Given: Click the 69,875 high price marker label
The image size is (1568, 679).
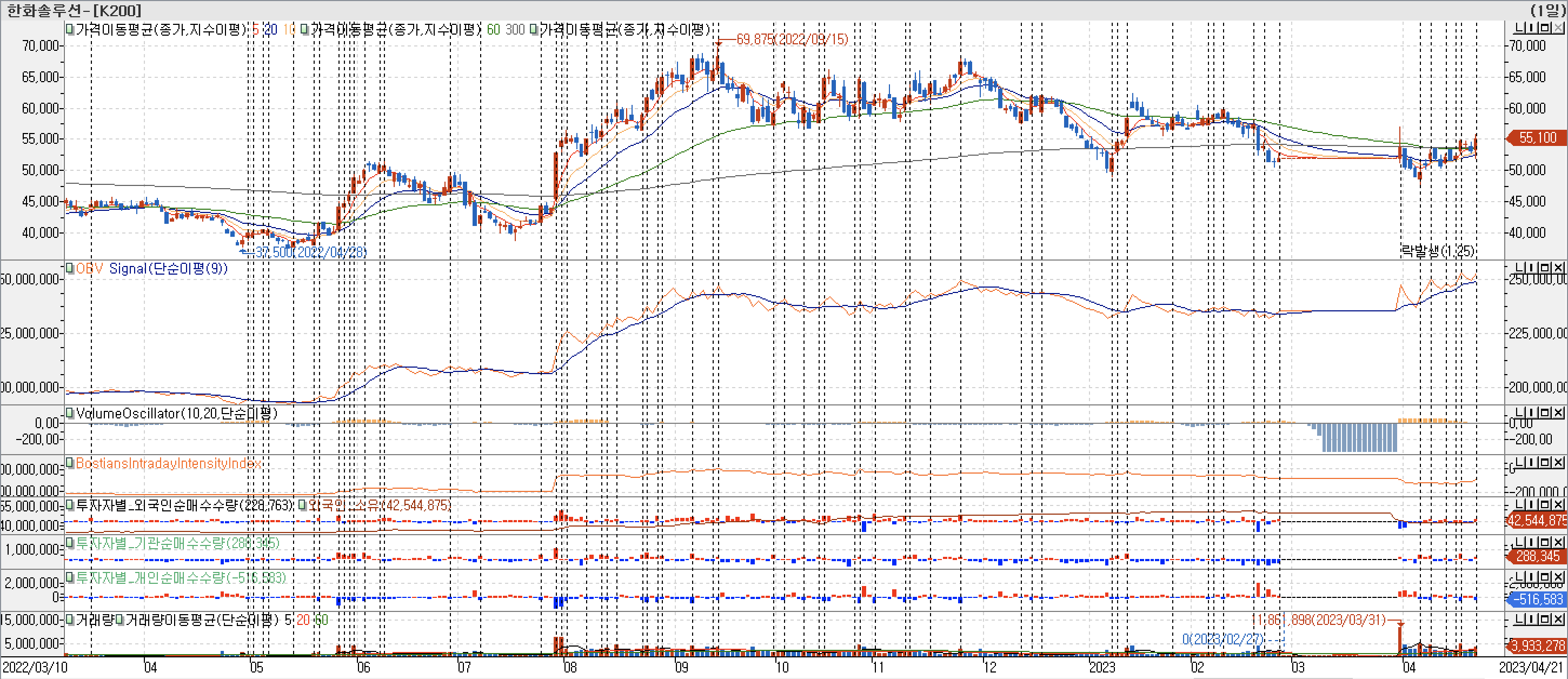Looking at the screenshot, I should point(792,39).
